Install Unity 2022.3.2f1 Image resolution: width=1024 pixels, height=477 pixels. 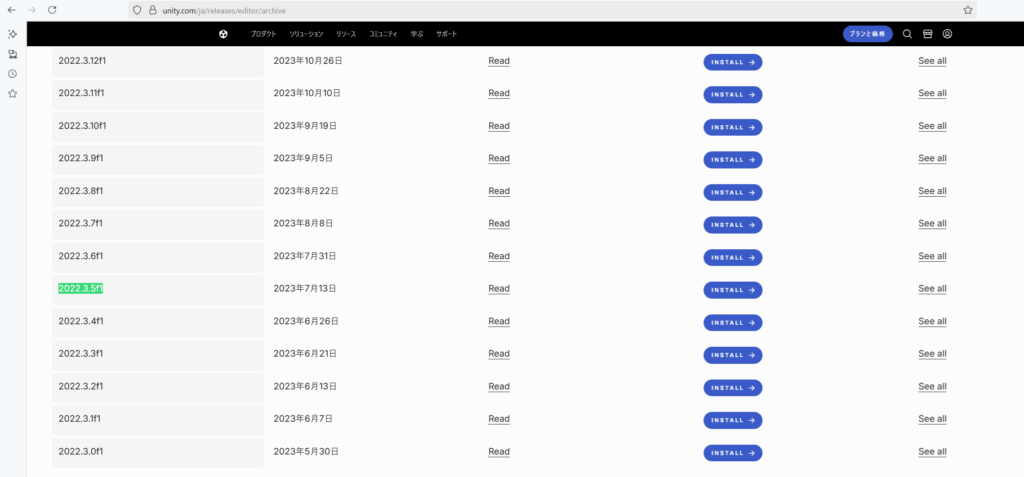(733, 387)
